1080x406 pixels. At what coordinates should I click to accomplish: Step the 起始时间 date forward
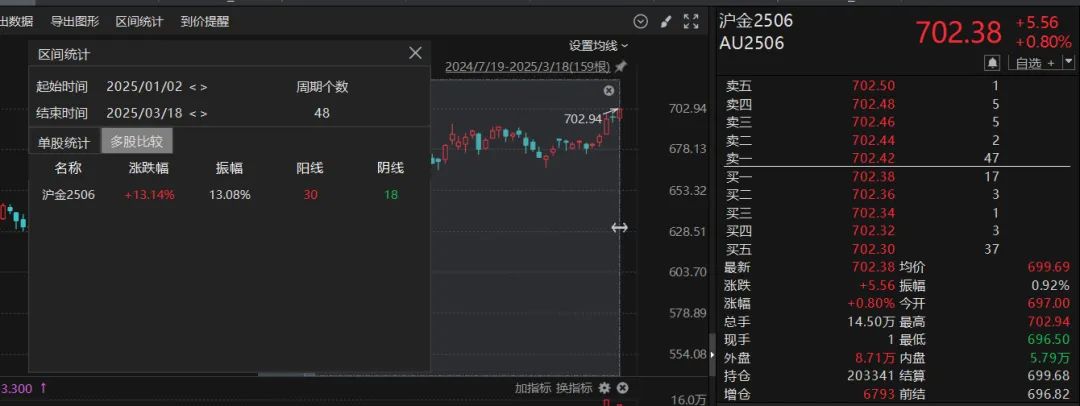pos(203,87)
